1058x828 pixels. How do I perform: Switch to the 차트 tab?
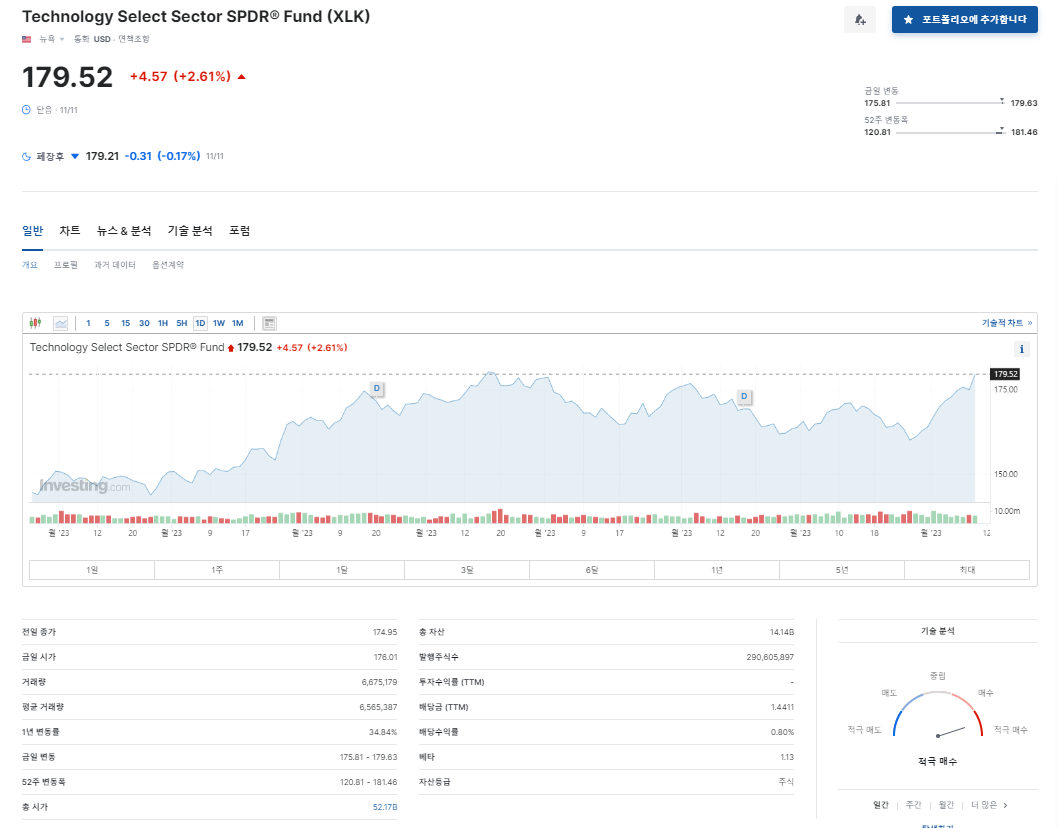(x=69, y=231)
